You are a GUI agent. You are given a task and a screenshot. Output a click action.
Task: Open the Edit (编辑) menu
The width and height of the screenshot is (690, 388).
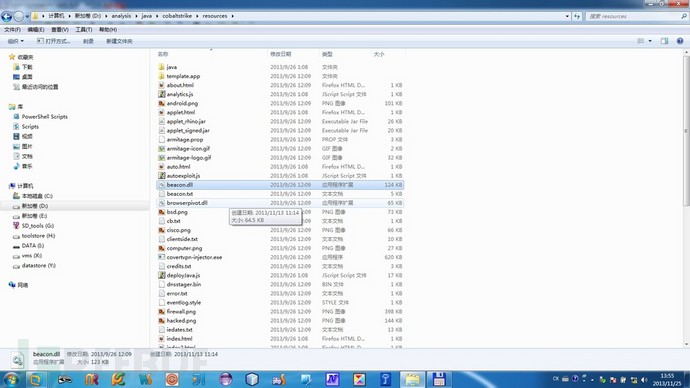click(x=36, y=29)
